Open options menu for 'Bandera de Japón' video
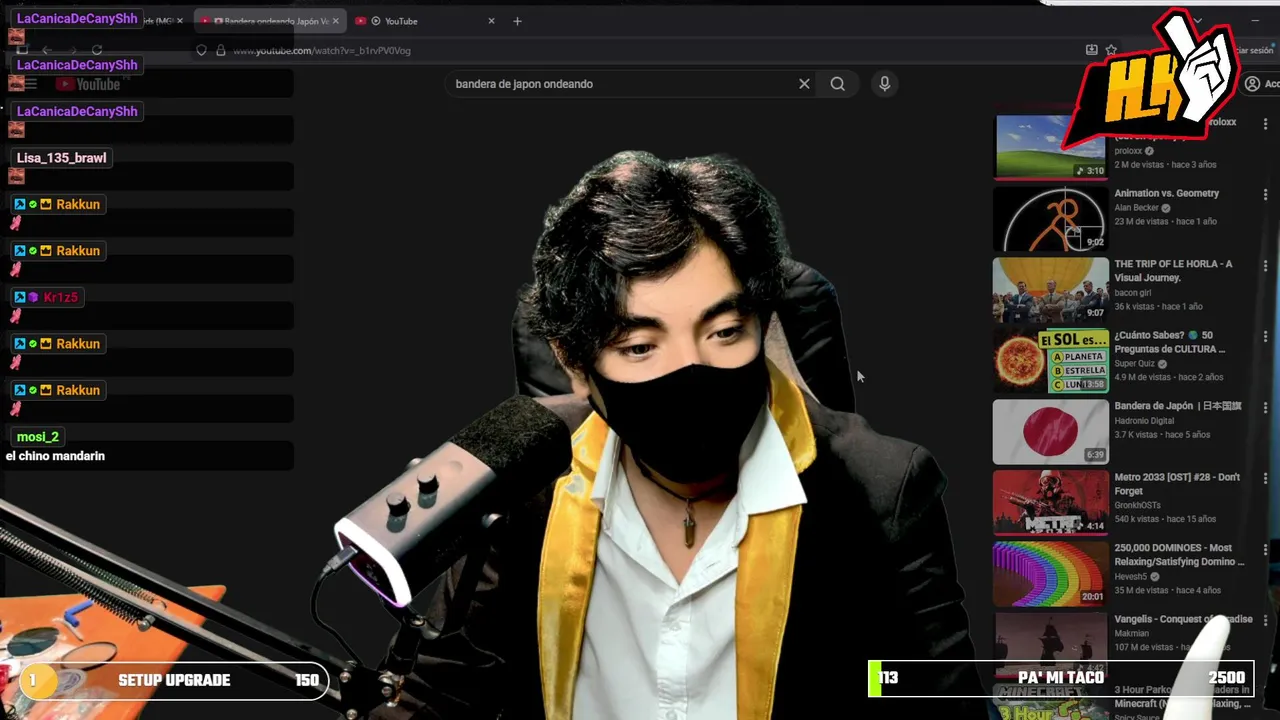Image resolution: width=1280 pixels, height=720 pixels. [x=1265, y=407]
